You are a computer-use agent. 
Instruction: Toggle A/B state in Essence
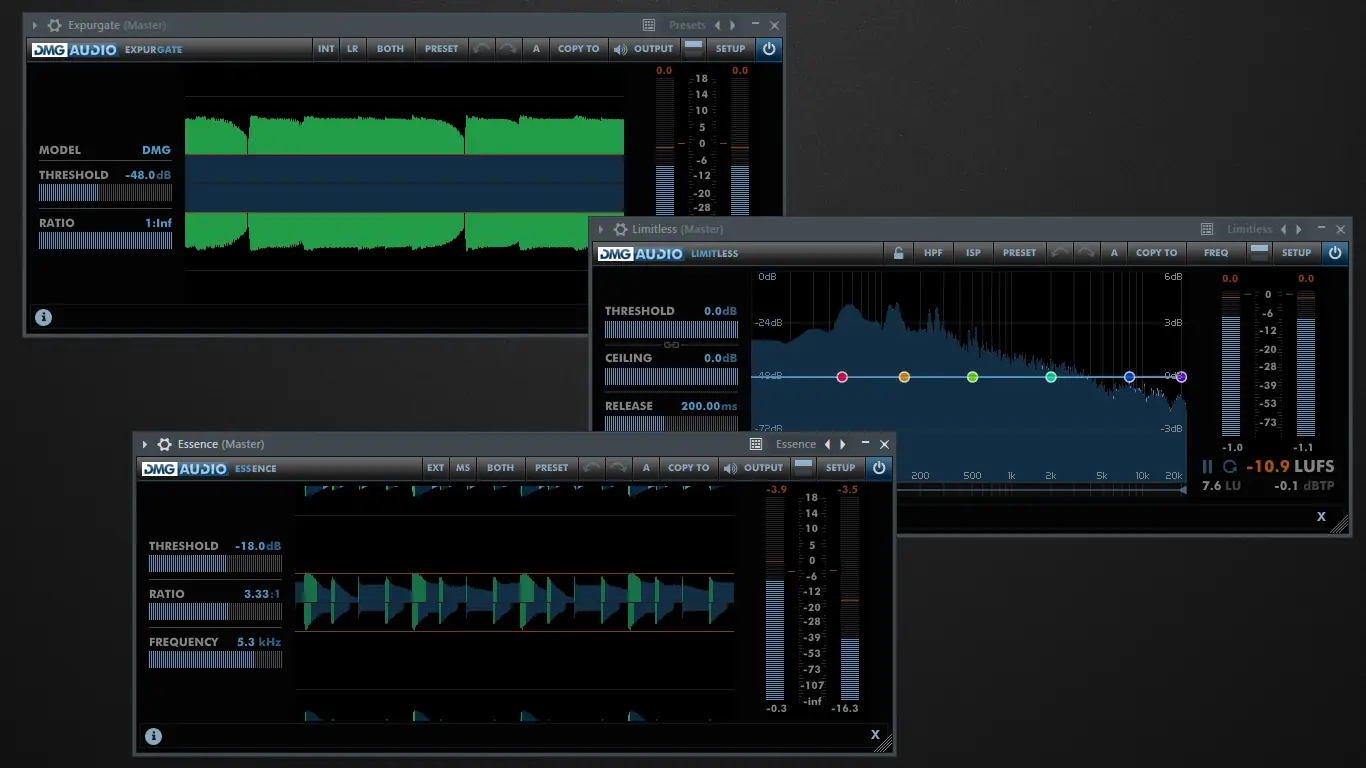point(646,467)
